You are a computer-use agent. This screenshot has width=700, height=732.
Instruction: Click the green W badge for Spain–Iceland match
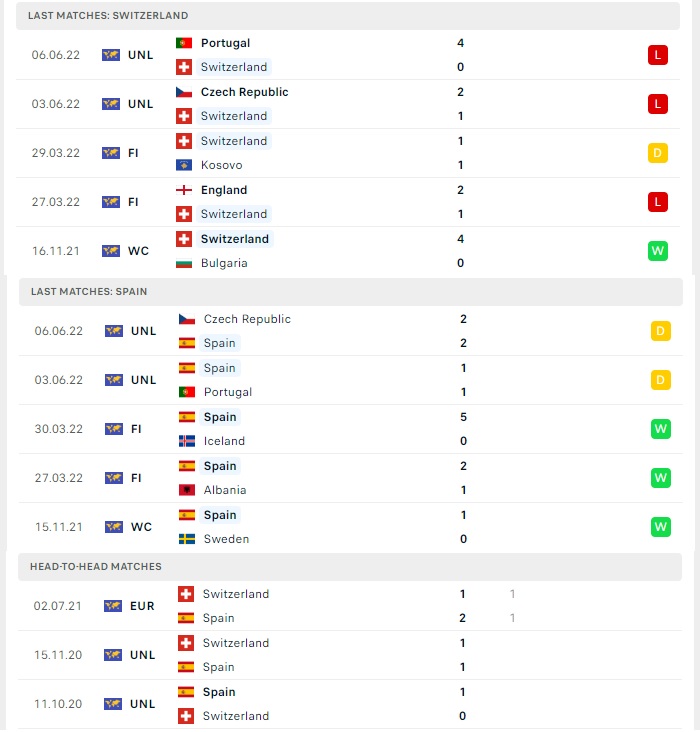[660, 429]
